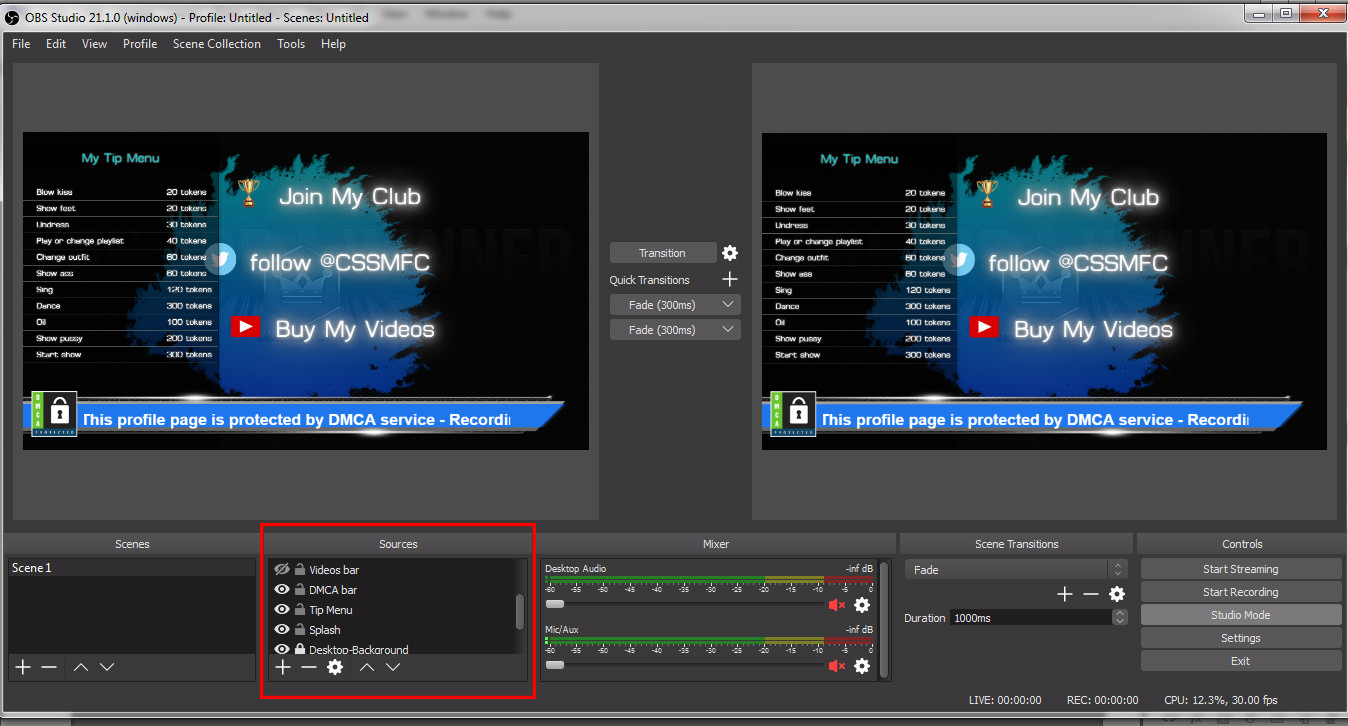Expand the first Fade (300ms) dropdown
This screenshot has width=1348, height=726.
click(675, 304)
